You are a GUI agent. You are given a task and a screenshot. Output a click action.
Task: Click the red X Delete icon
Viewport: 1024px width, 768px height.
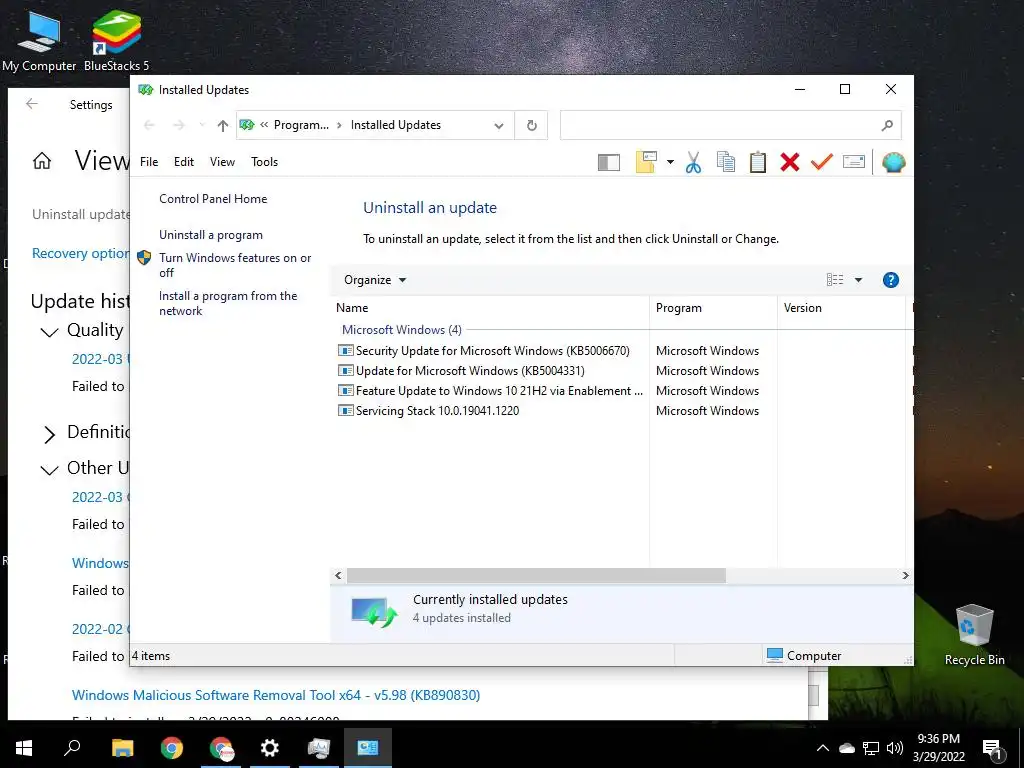tap(790, 162)
